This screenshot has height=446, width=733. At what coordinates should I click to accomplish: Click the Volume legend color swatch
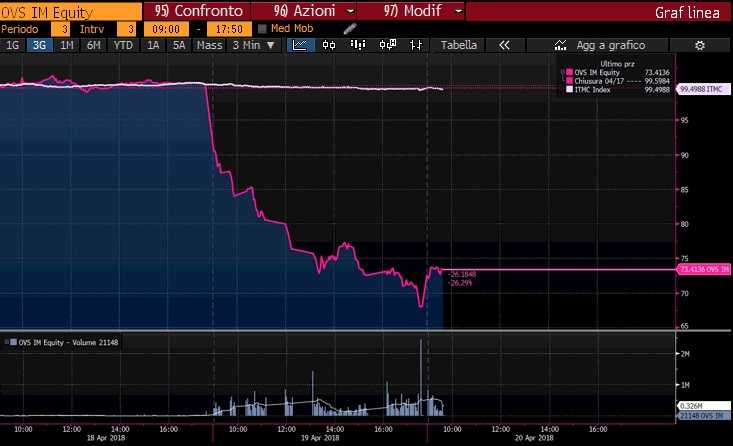14,342
